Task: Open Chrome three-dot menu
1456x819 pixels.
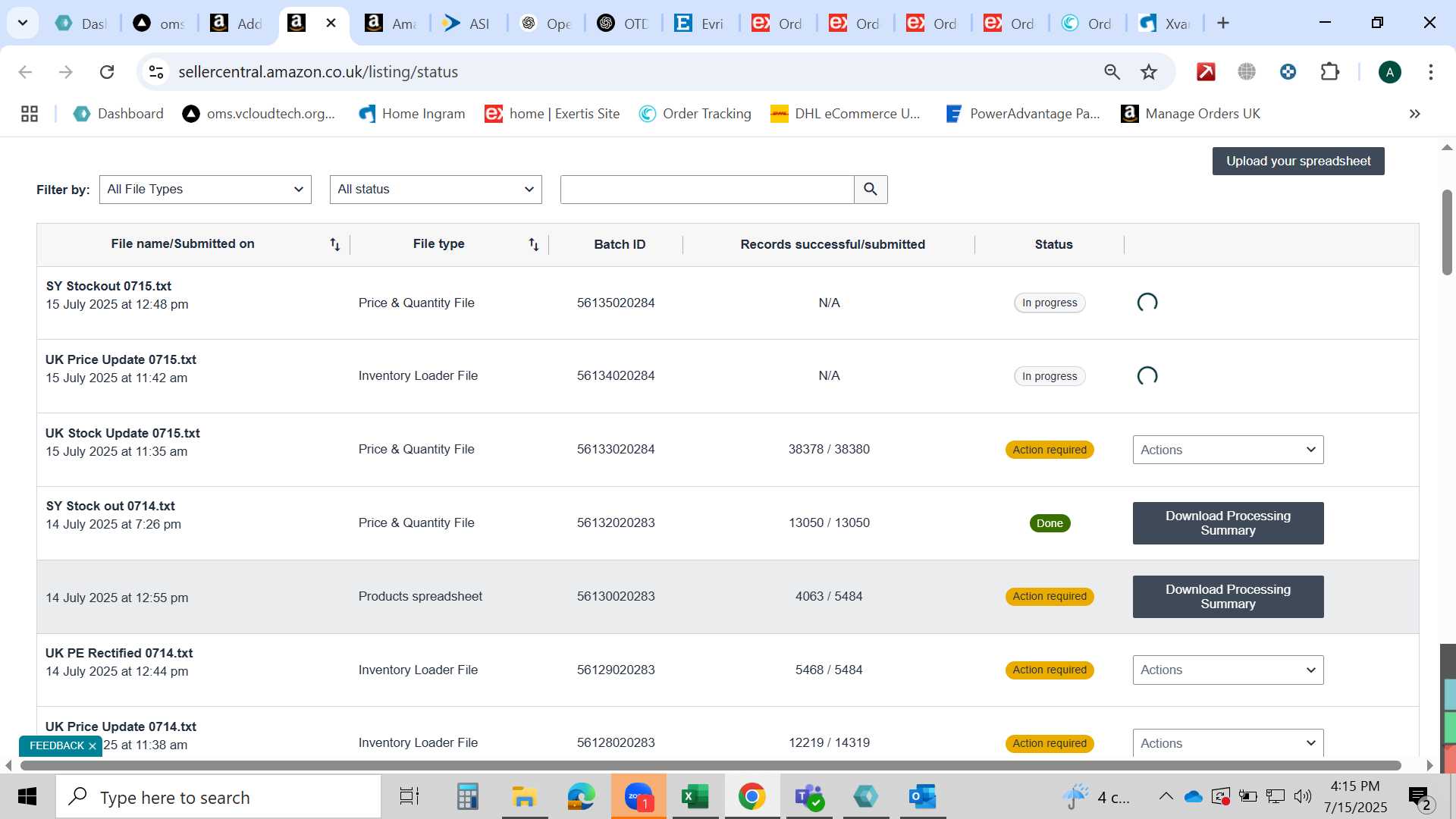Action: tap(1430, 72)
